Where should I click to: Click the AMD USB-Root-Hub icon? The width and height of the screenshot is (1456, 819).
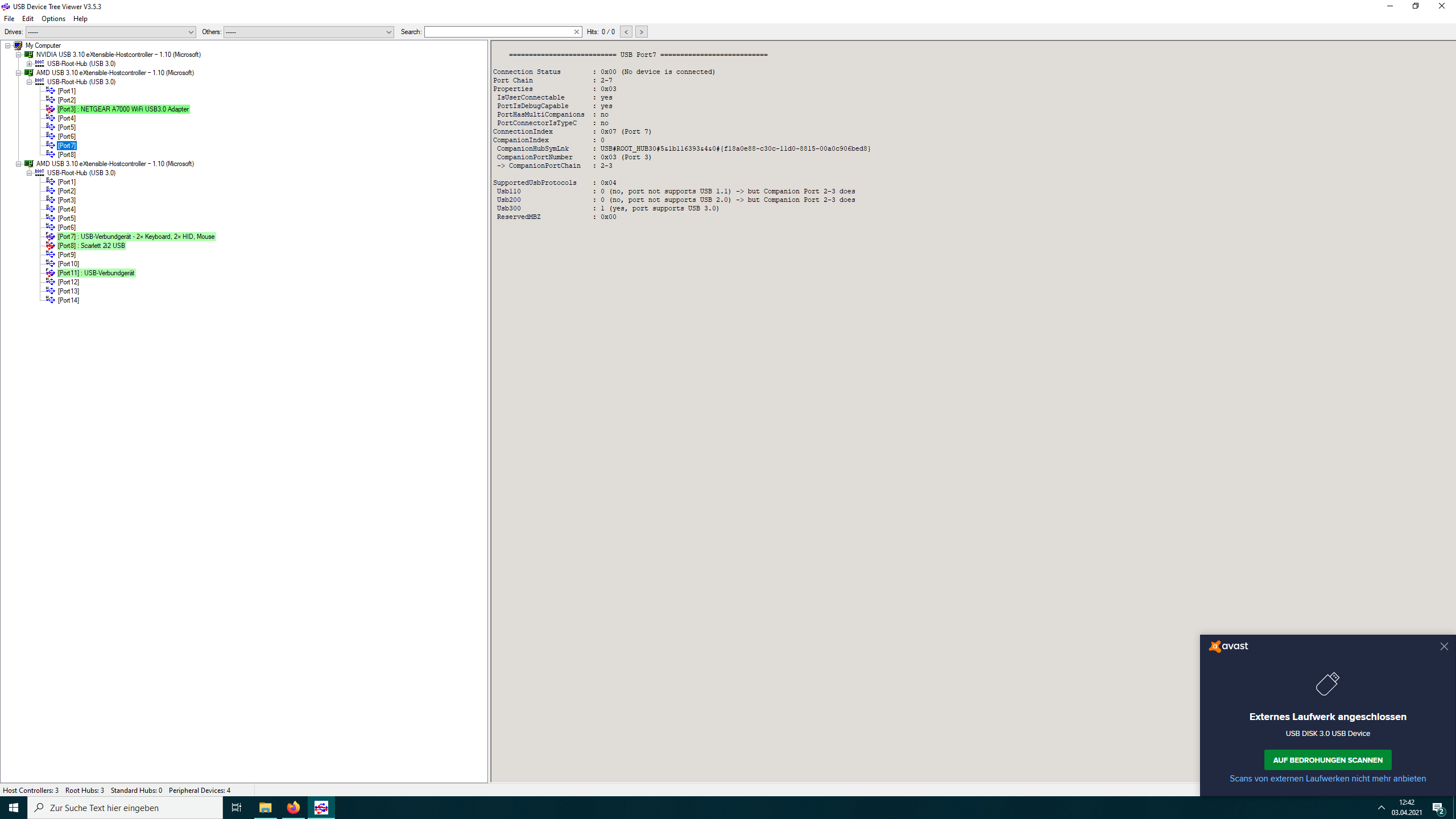[39, 81]
